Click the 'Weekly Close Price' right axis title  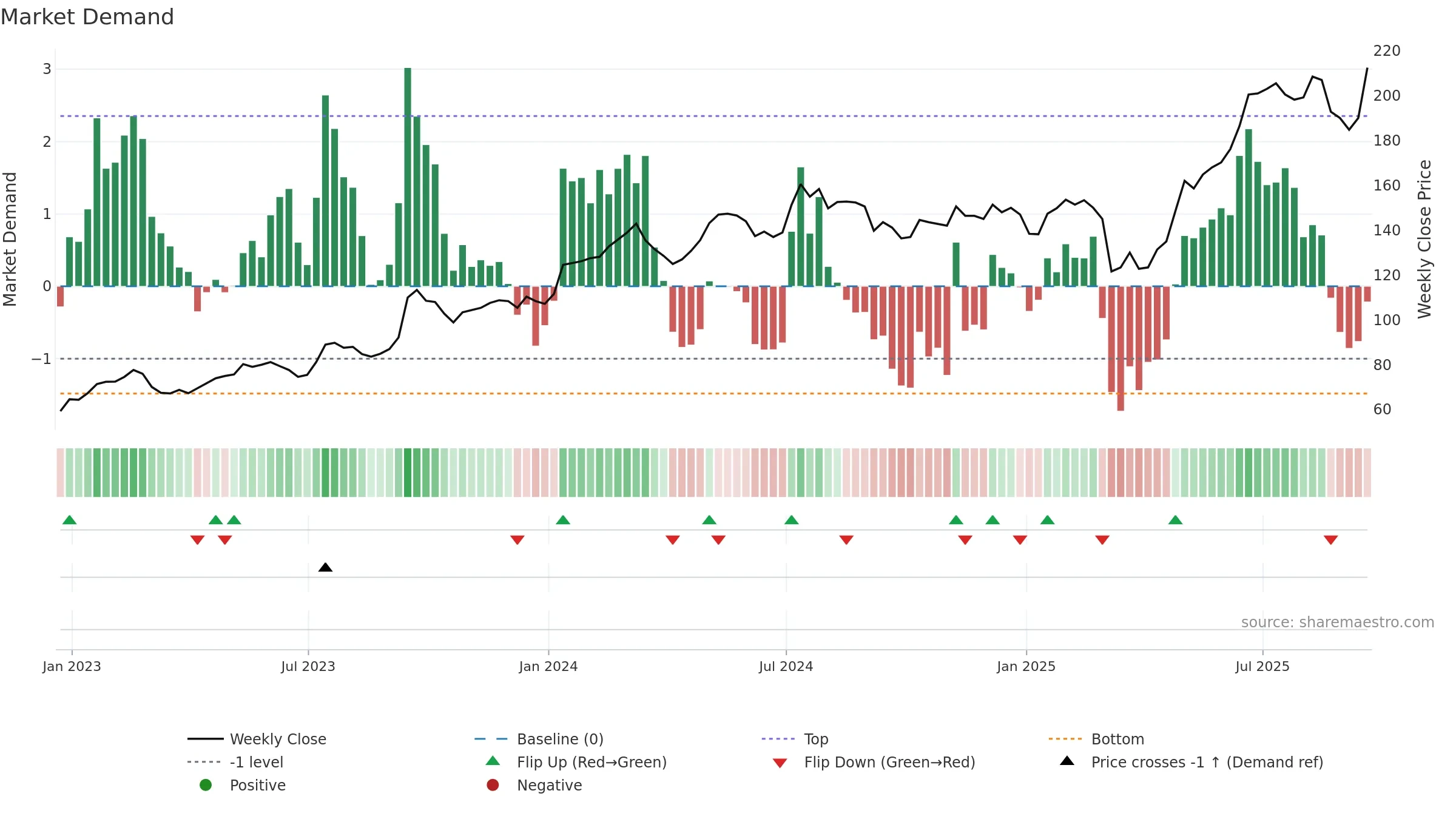[1424, 239]
